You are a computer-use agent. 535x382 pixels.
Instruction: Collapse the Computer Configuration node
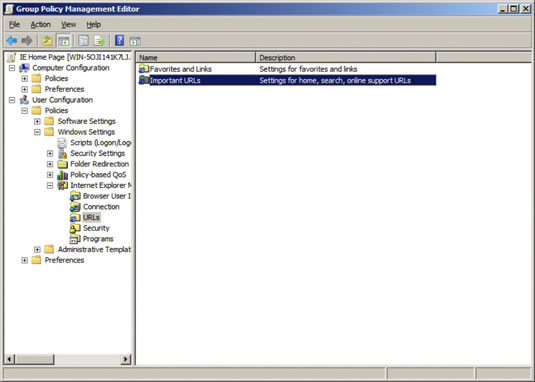coord(12,68)
